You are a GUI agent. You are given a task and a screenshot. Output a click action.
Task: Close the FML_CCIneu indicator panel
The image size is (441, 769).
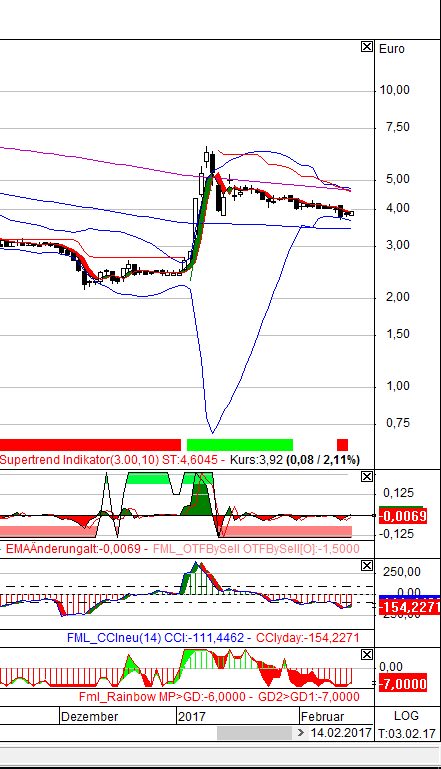pos(366,566)
